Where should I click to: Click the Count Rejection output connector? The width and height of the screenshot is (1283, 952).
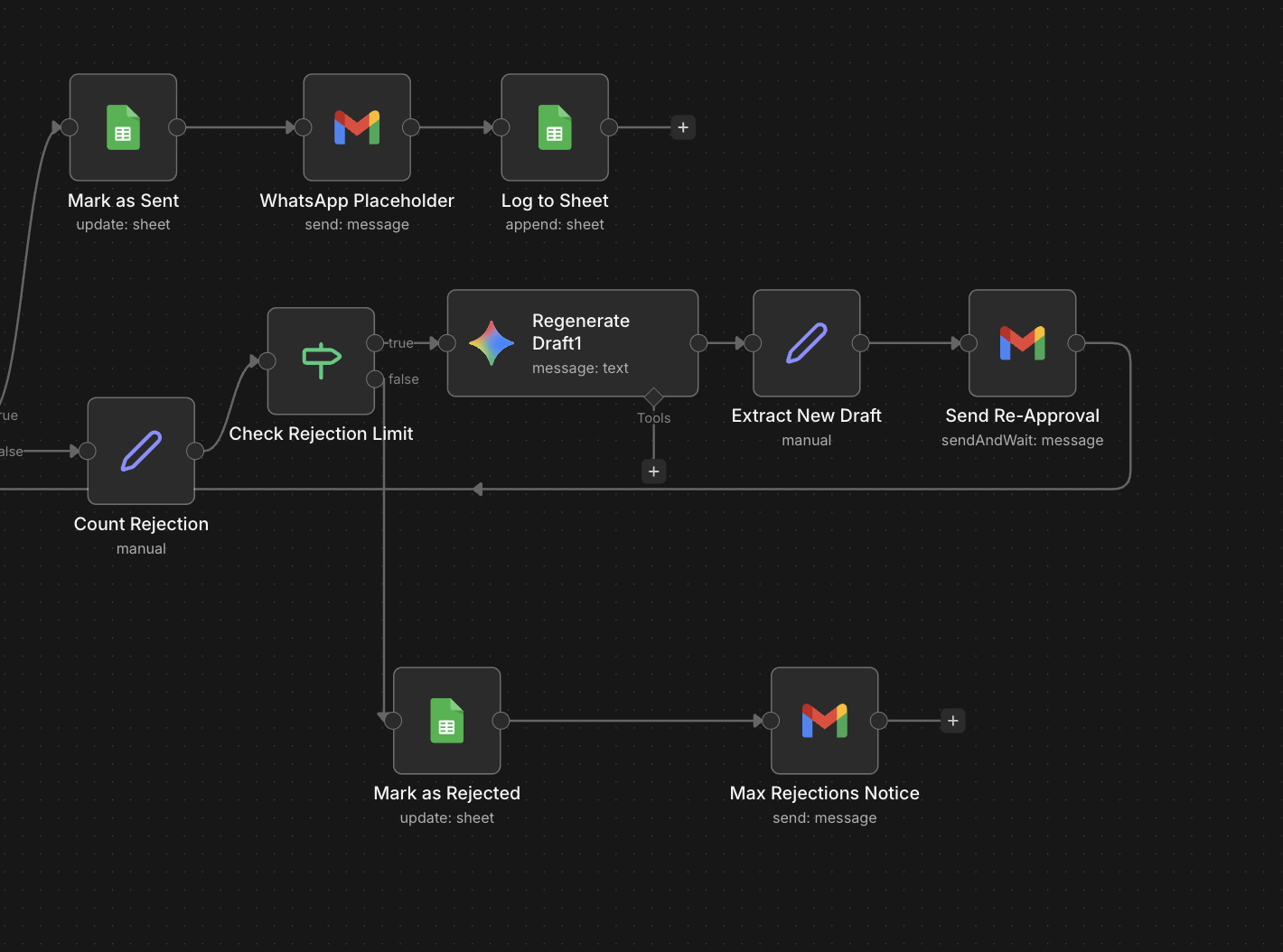click(195, 451)
